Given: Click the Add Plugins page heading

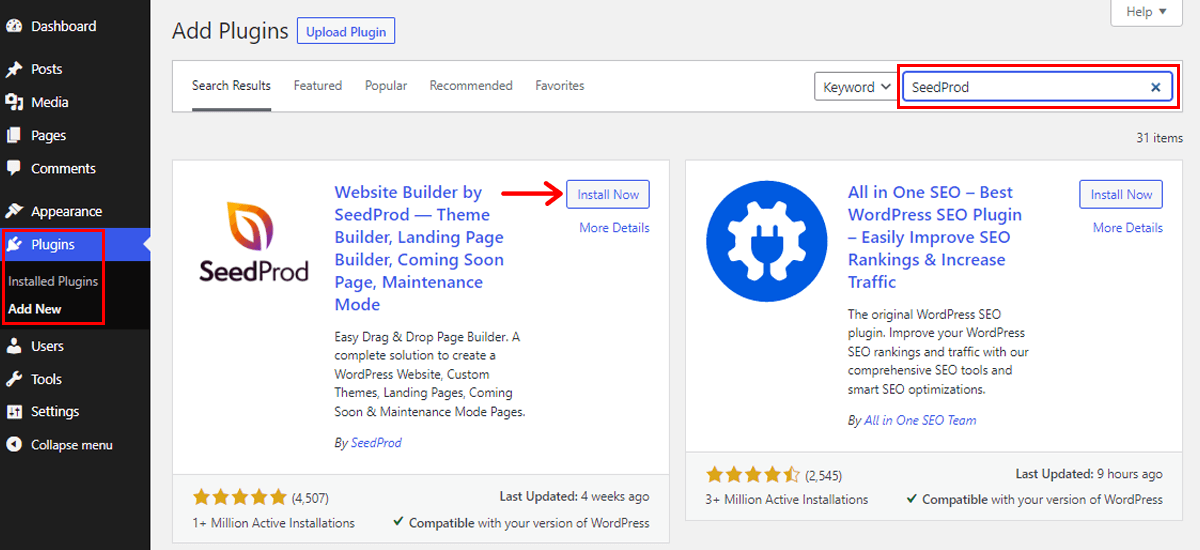Looking at the screenshot, I should (x=230, y=31).
